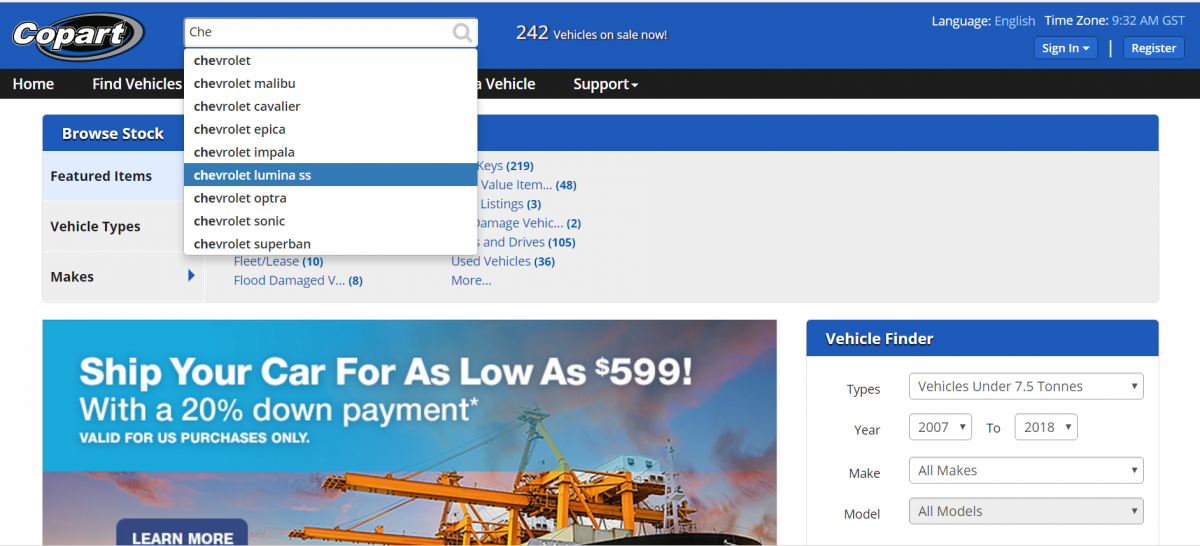Viewport: 1200px width, 546px height.
Task: Click the Copart logo
Action: (78, 35)
